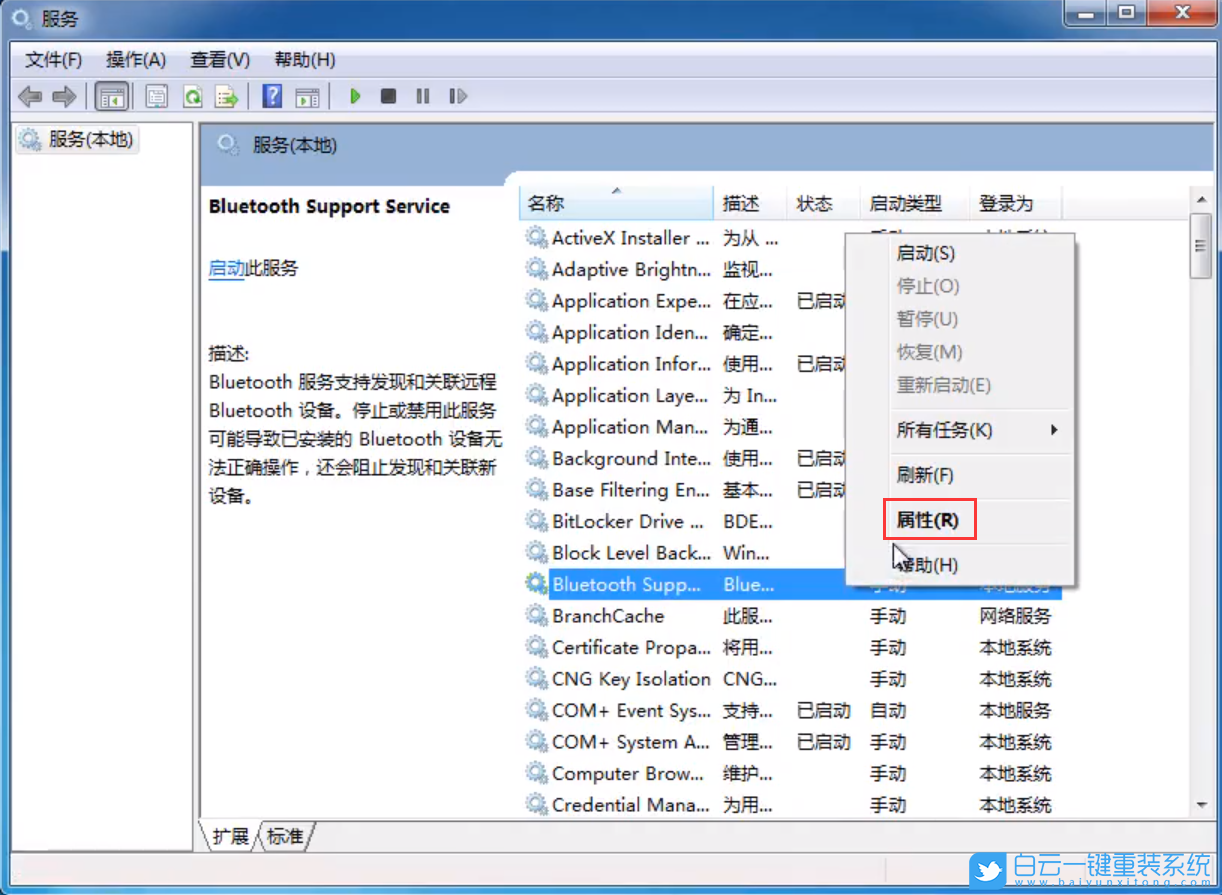Screen dimensions: 1222x895
Task: Open the 查看(V) menu
Action: pos(218,60)
